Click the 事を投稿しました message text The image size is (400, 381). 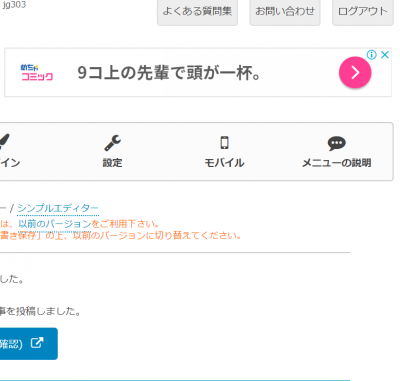coord(40,311)
